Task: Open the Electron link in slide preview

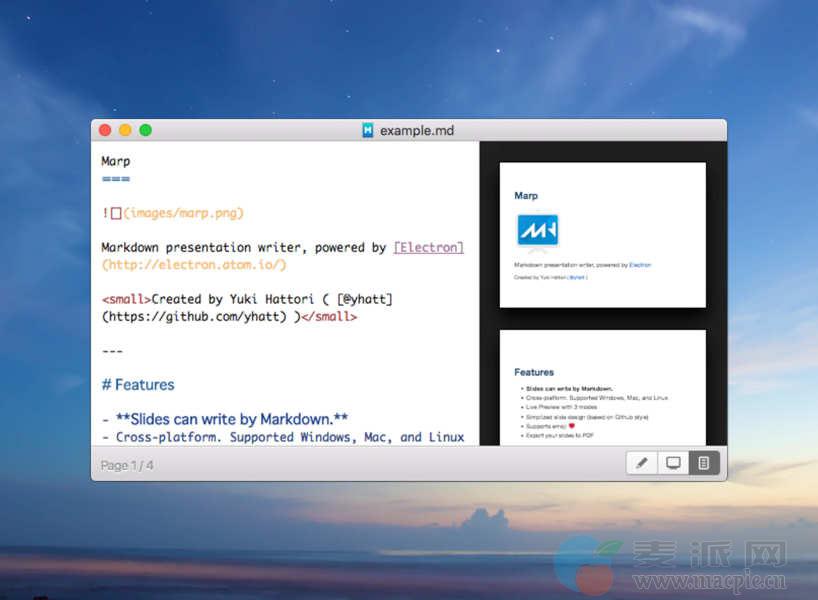Action: 640,265
